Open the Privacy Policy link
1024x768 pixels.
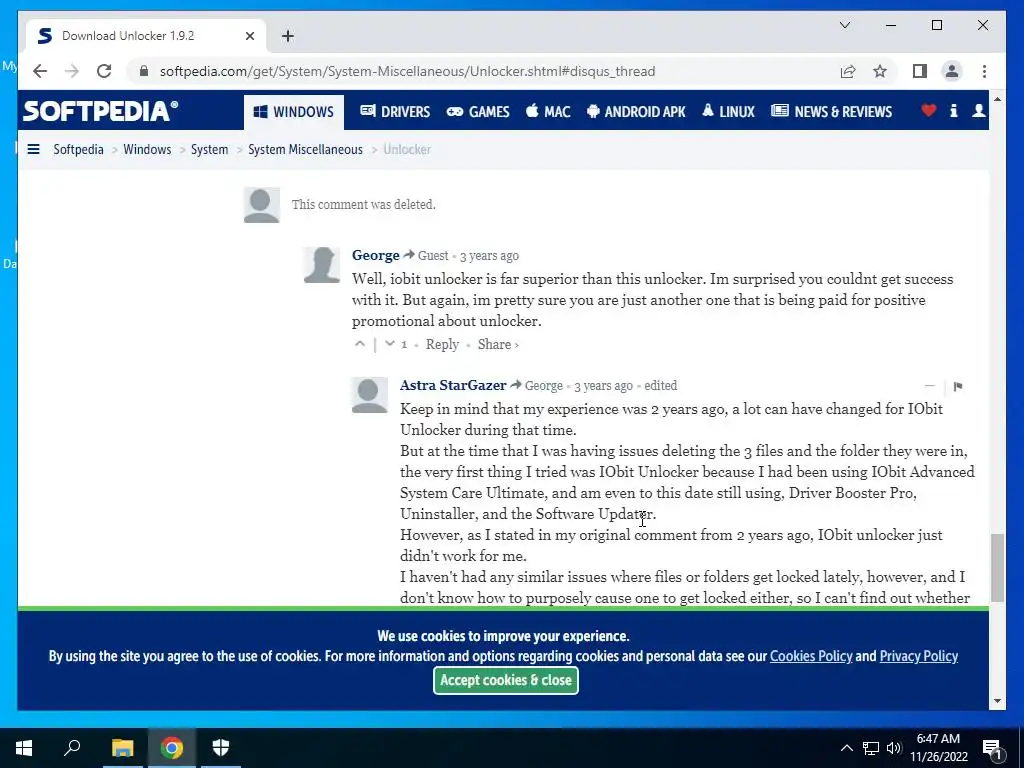coord(919,656)
